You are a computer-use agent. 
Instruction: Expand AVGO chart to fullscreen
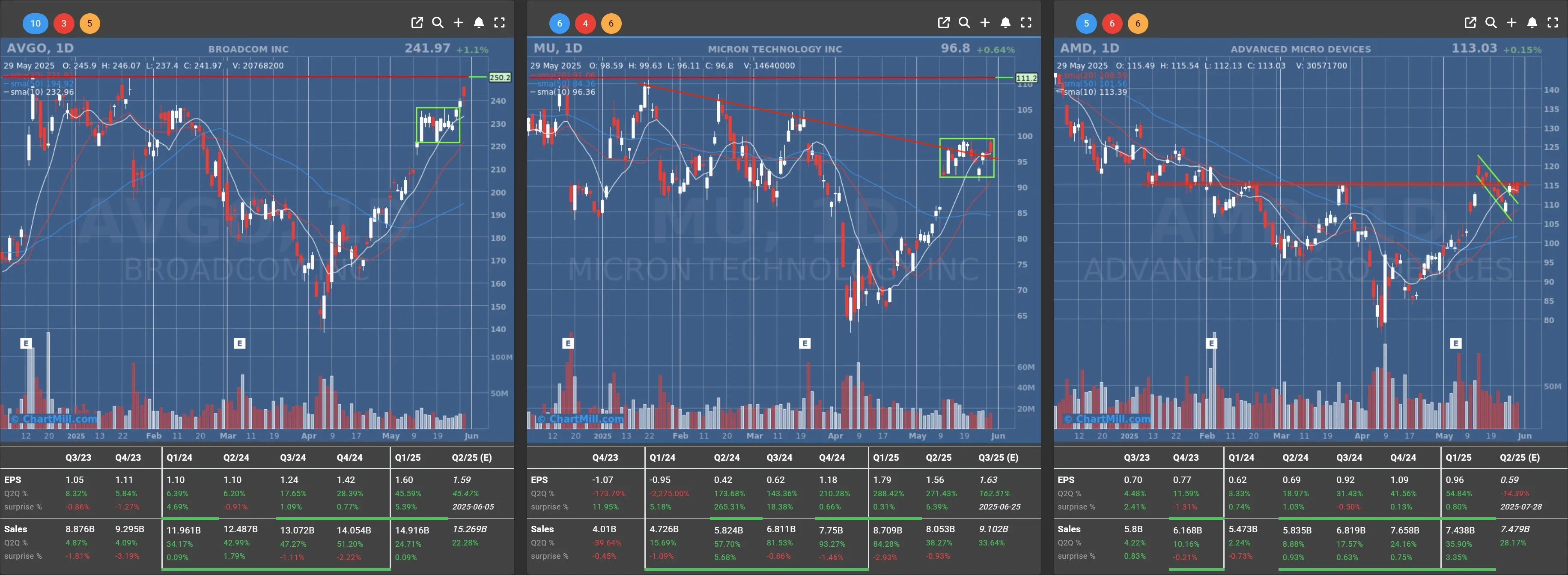[x=500, y=23]
